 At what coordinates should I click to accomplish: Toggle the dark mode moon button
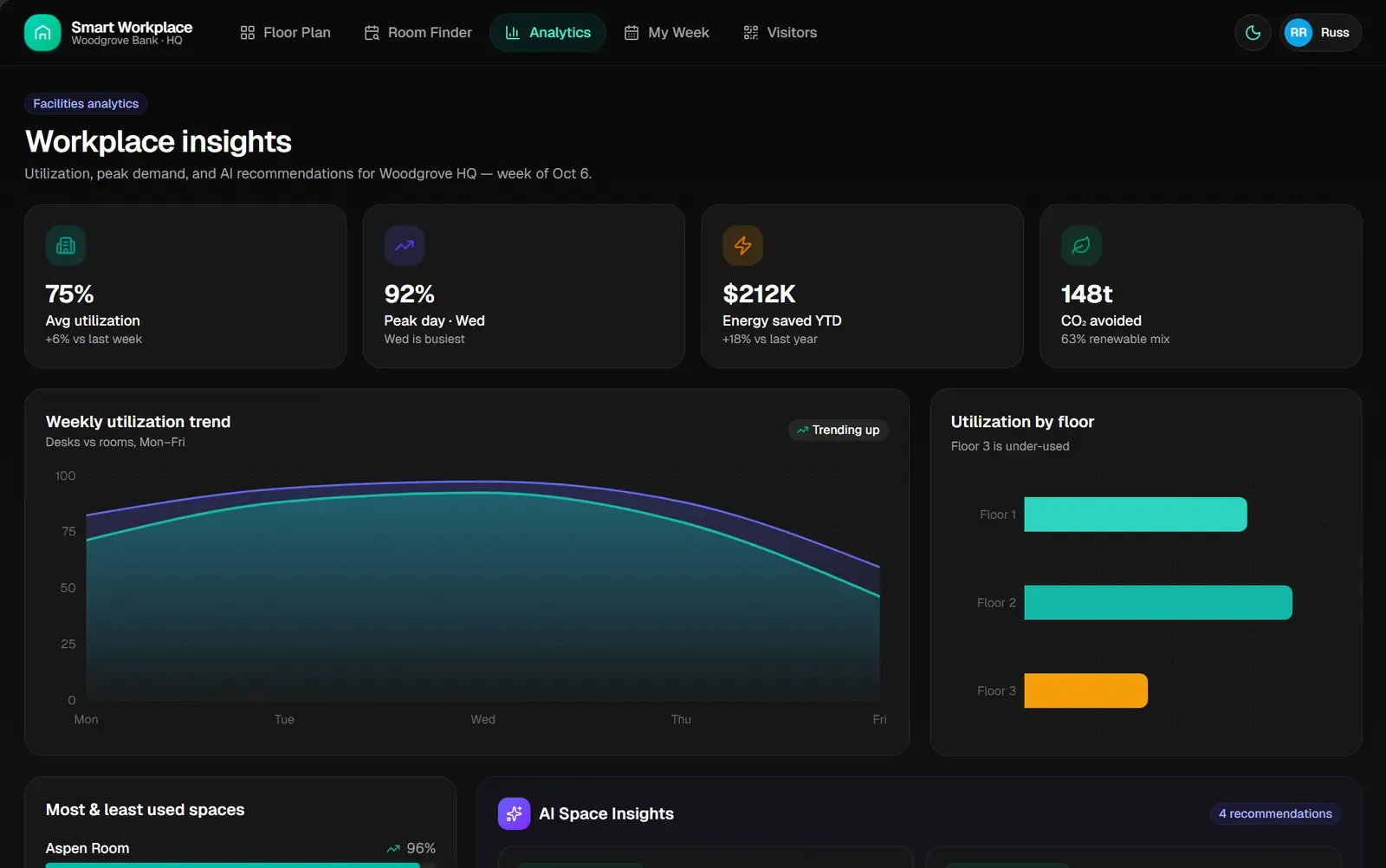click(x=1253, y=33)
